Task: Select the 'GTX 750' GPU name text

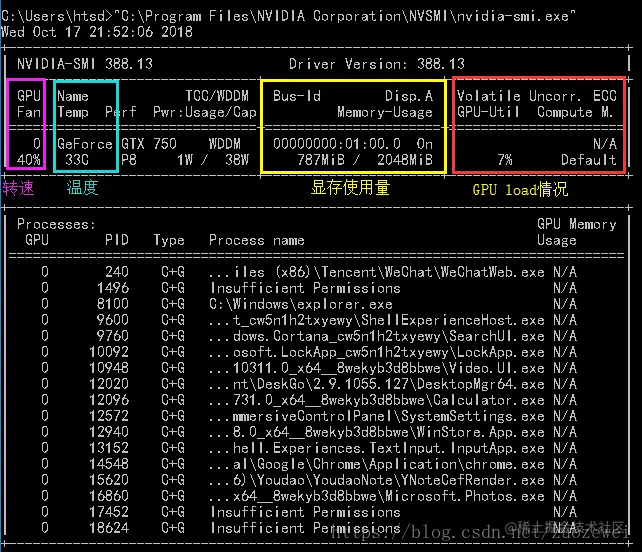Action: pos(149,144)
